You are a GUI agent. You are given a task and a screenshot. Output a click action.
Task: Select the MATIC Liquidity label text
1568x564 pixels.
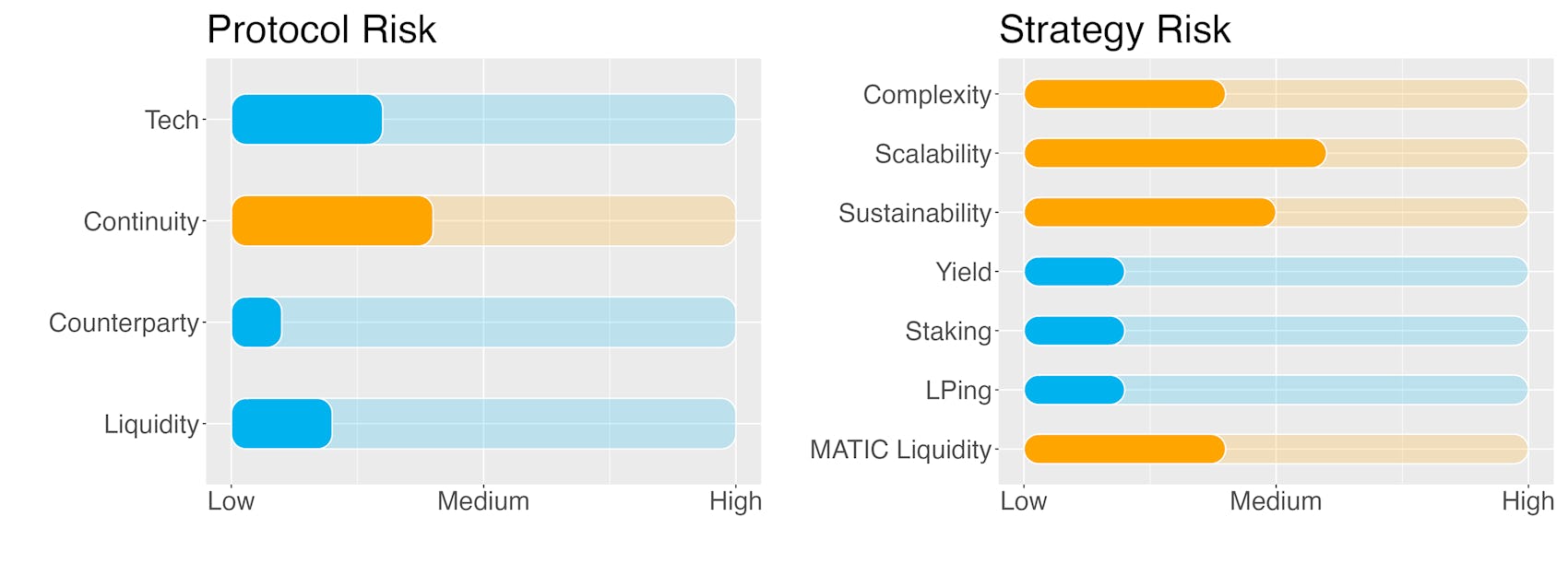(900, 450)
